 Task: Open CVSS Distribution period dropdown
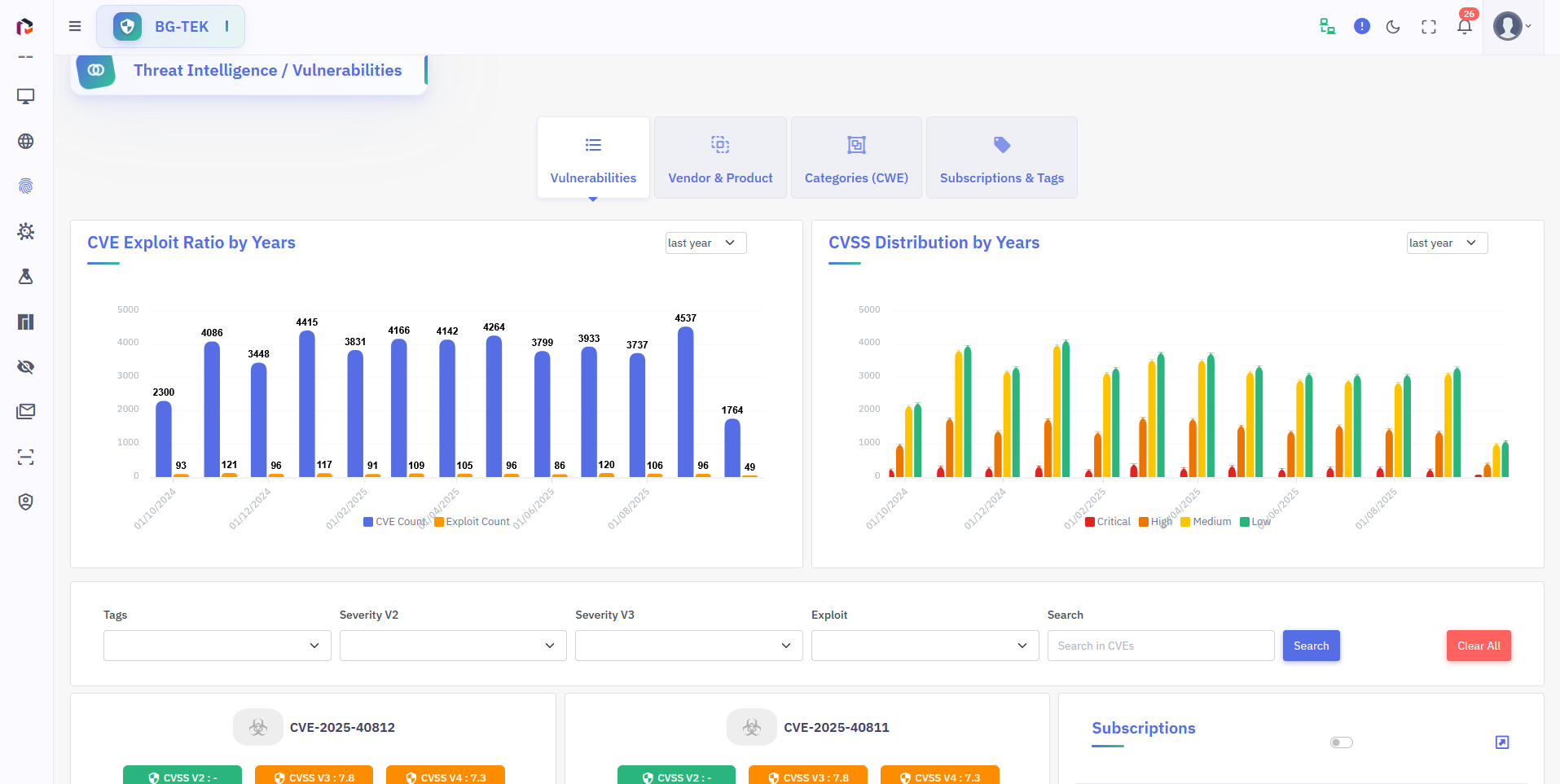(1447, 243)
